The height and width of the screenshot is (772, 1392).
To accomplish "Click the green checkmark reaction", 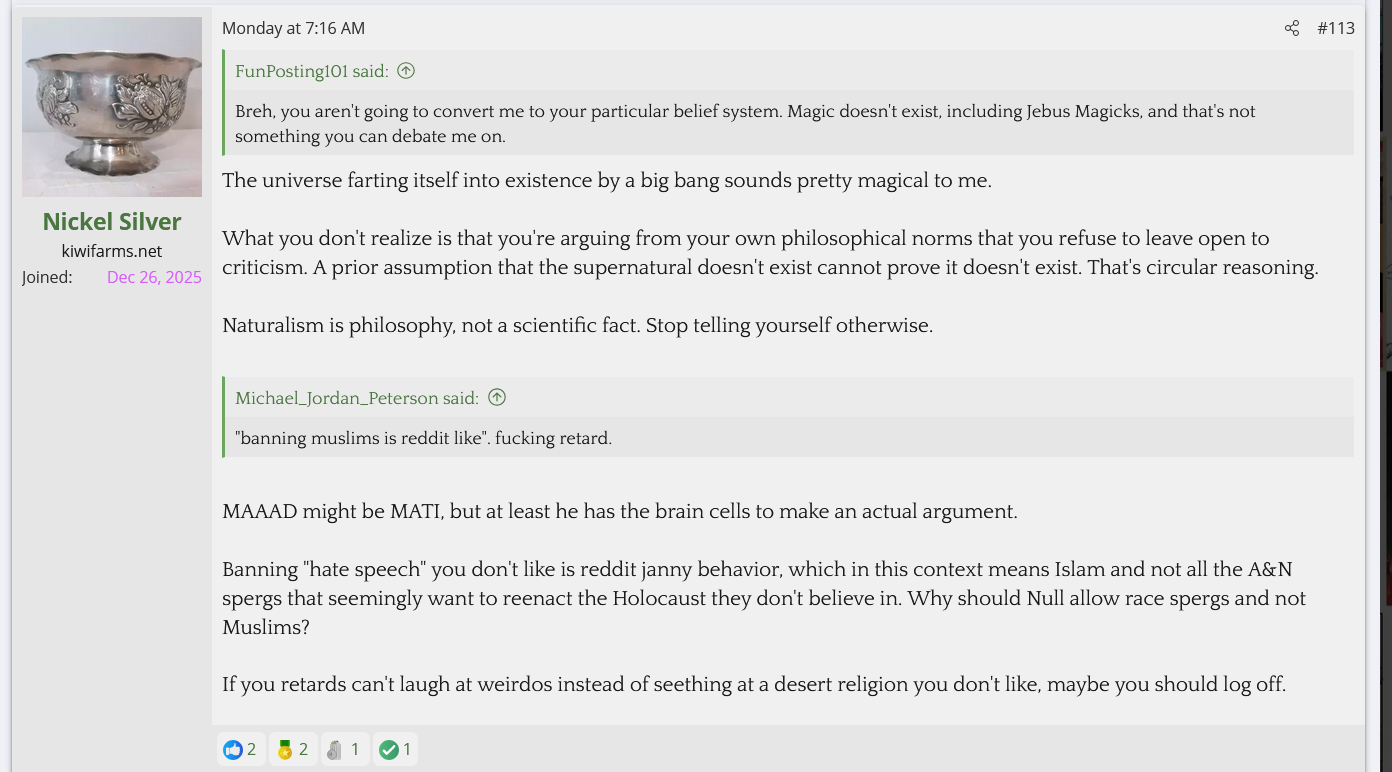I will 389,749.
